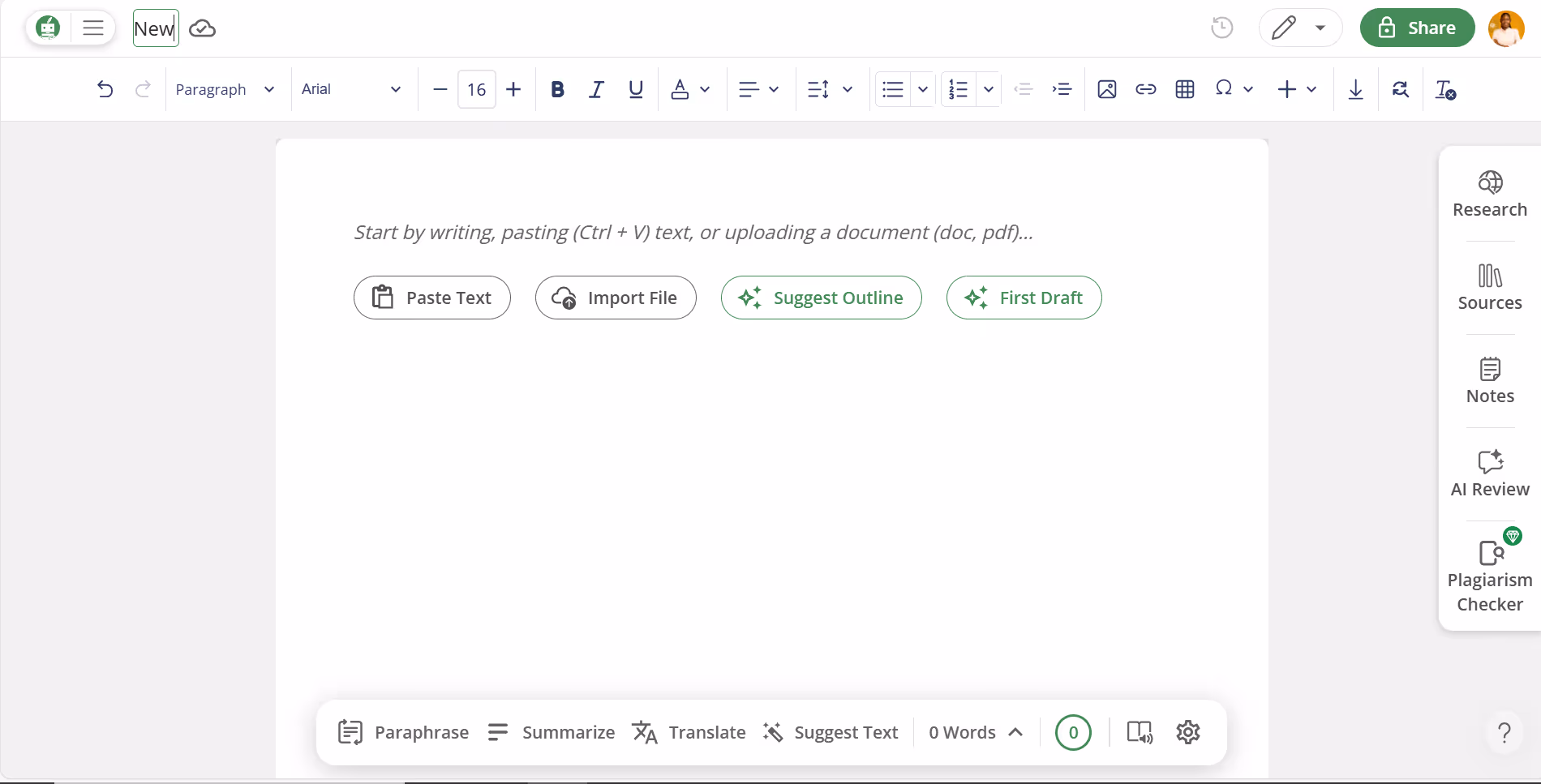Toggle bold formatting

tap(557, 89)
